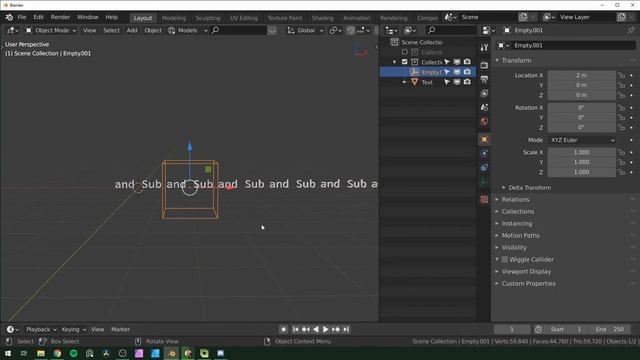640x360 pixels.
Task: Open the 3D viewport editor type menu
Action: coord(12,30)
